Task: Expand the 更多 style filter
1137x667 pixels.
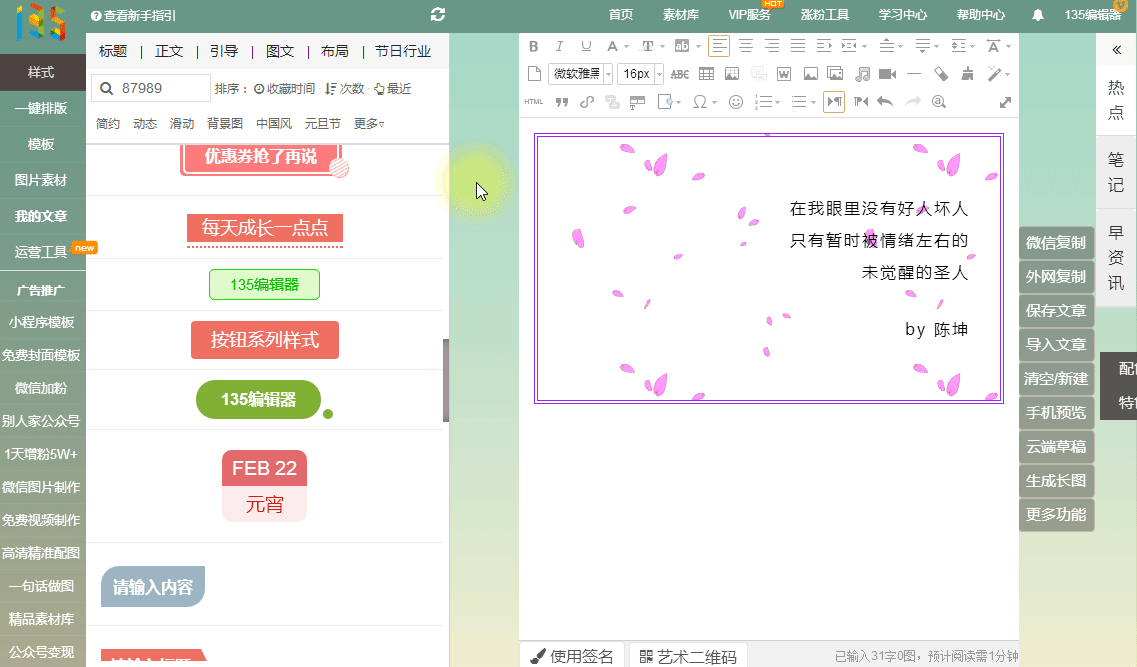Action: 369,124
